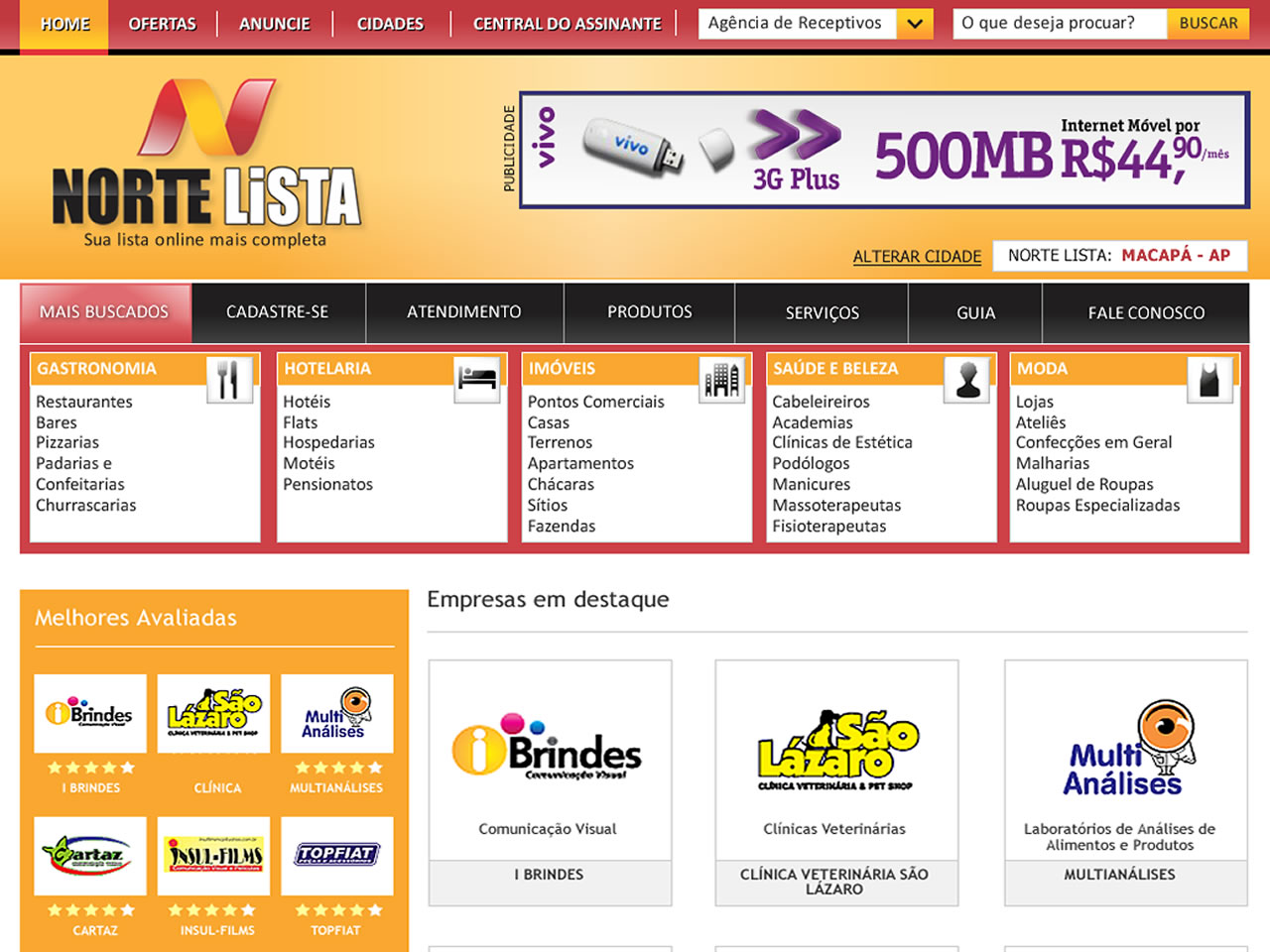Open the Hotéis link

307,402
